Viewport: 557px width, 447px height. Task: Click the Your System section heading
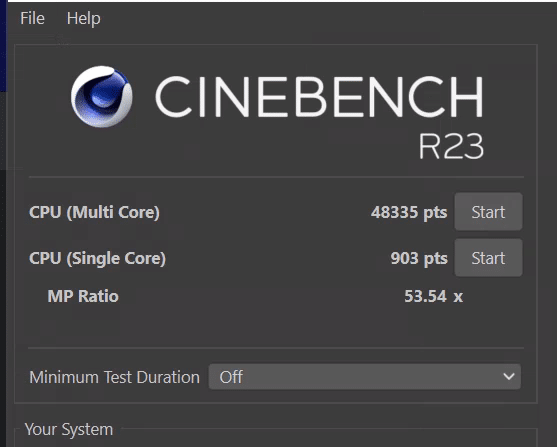pyautogui.click(x=69, y=429)
